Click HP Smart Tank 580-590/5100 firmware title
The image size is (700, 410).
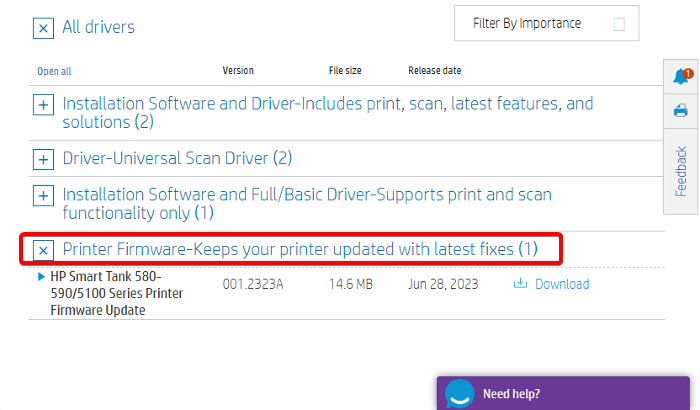pyautogui.click(x=106, y=293)
